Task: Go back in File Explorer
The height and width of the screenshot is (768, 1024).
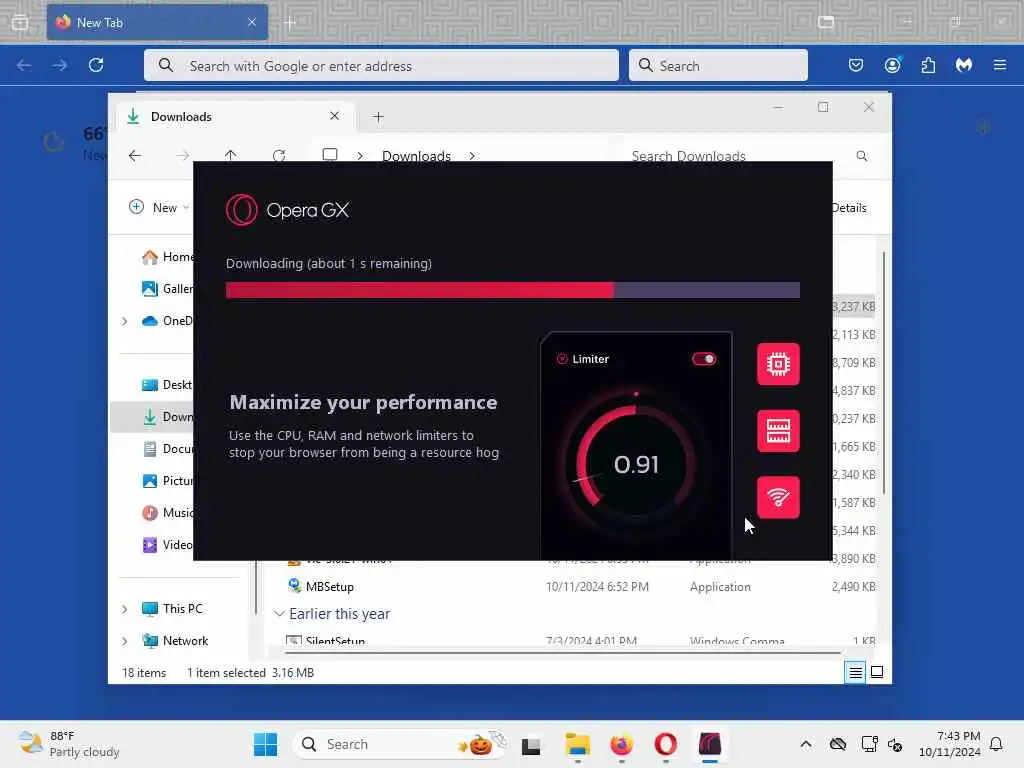Action: 135,155
